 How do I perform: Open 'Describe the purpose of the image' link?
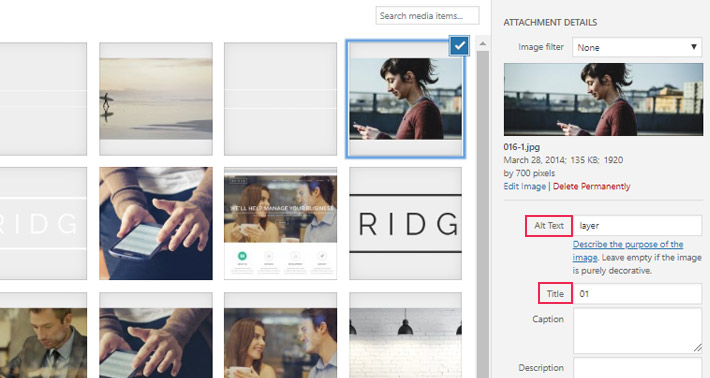point(628,251)
